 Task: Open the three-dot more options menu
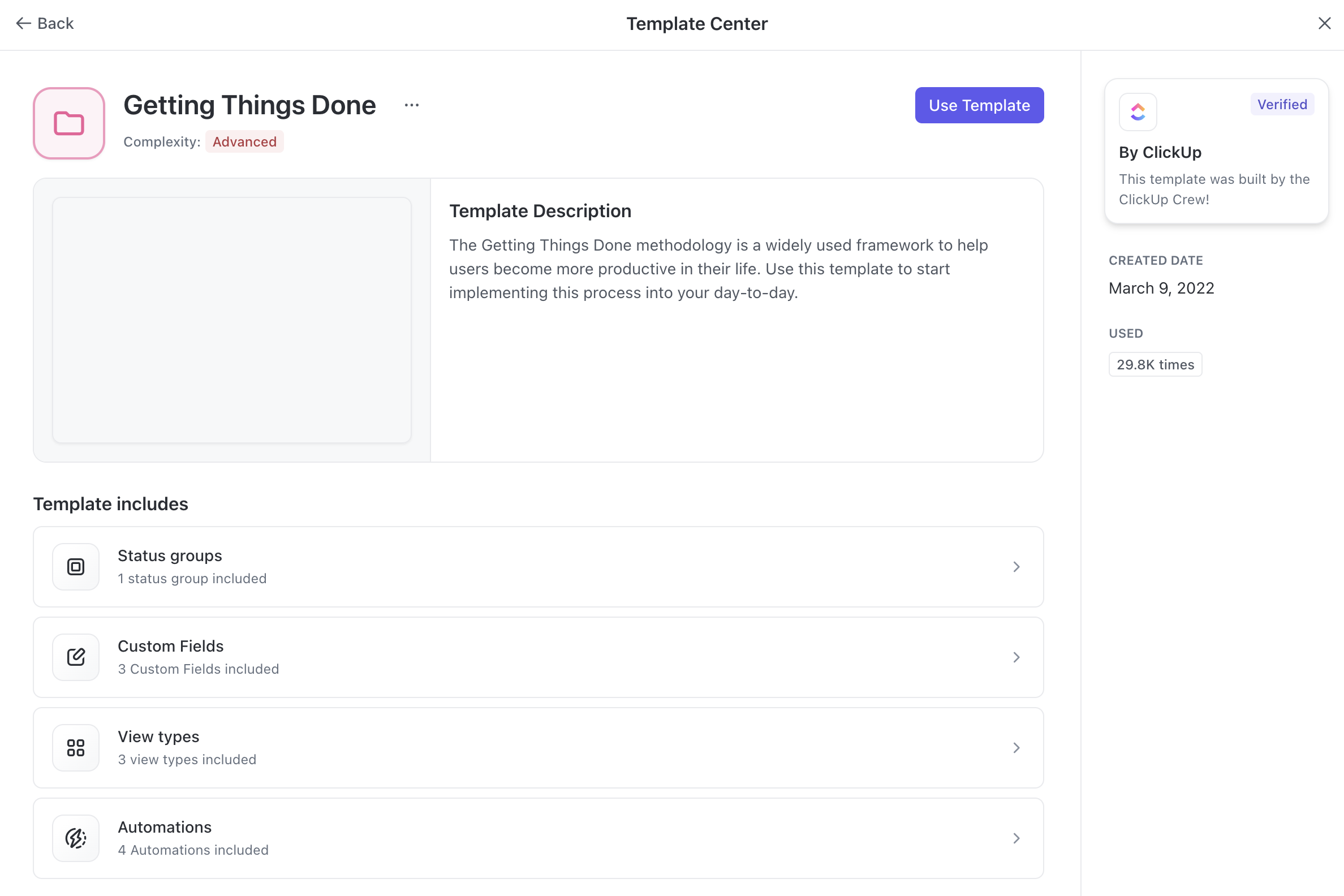(x=411, y=105)
